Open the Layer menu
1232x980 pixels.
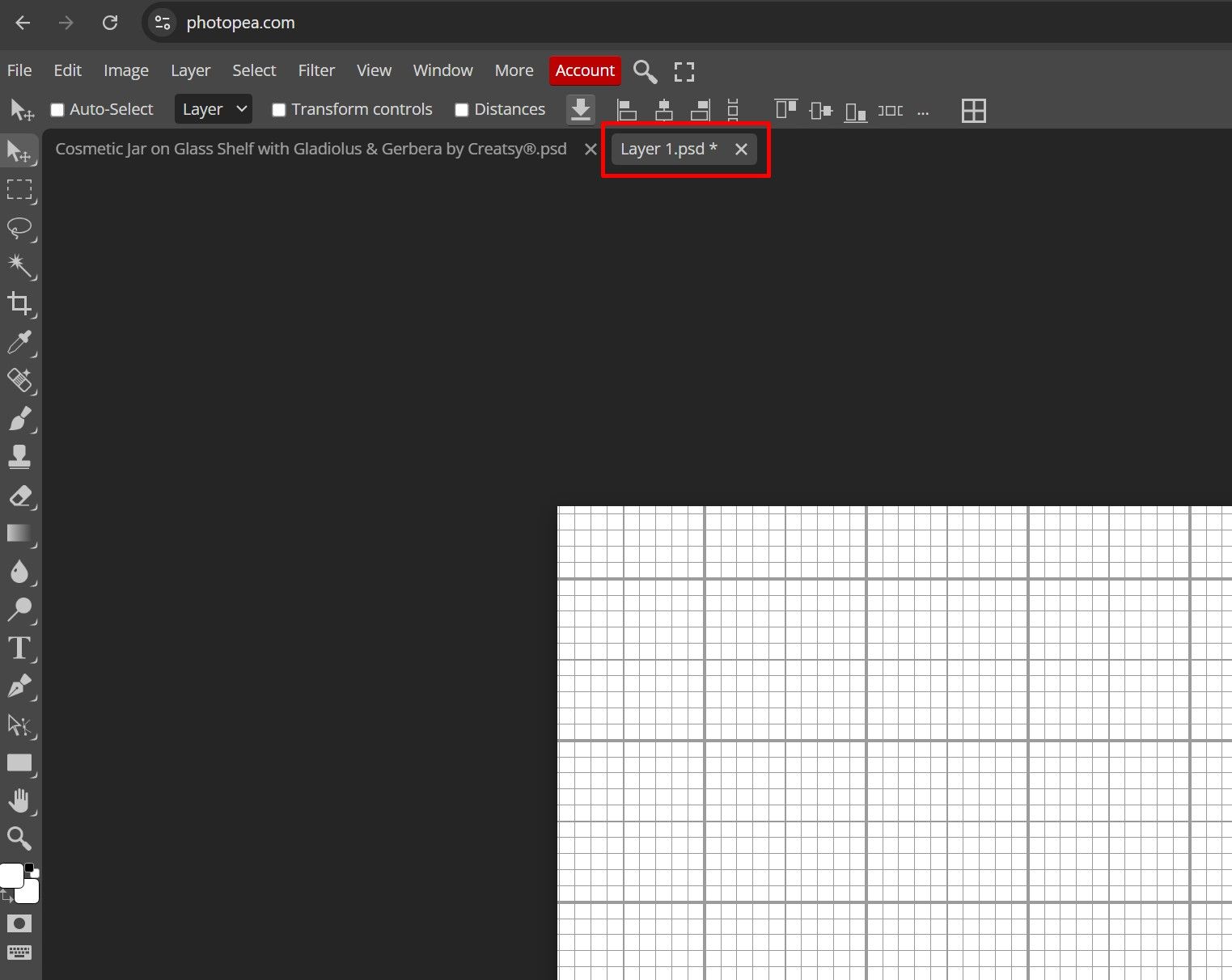191,70
